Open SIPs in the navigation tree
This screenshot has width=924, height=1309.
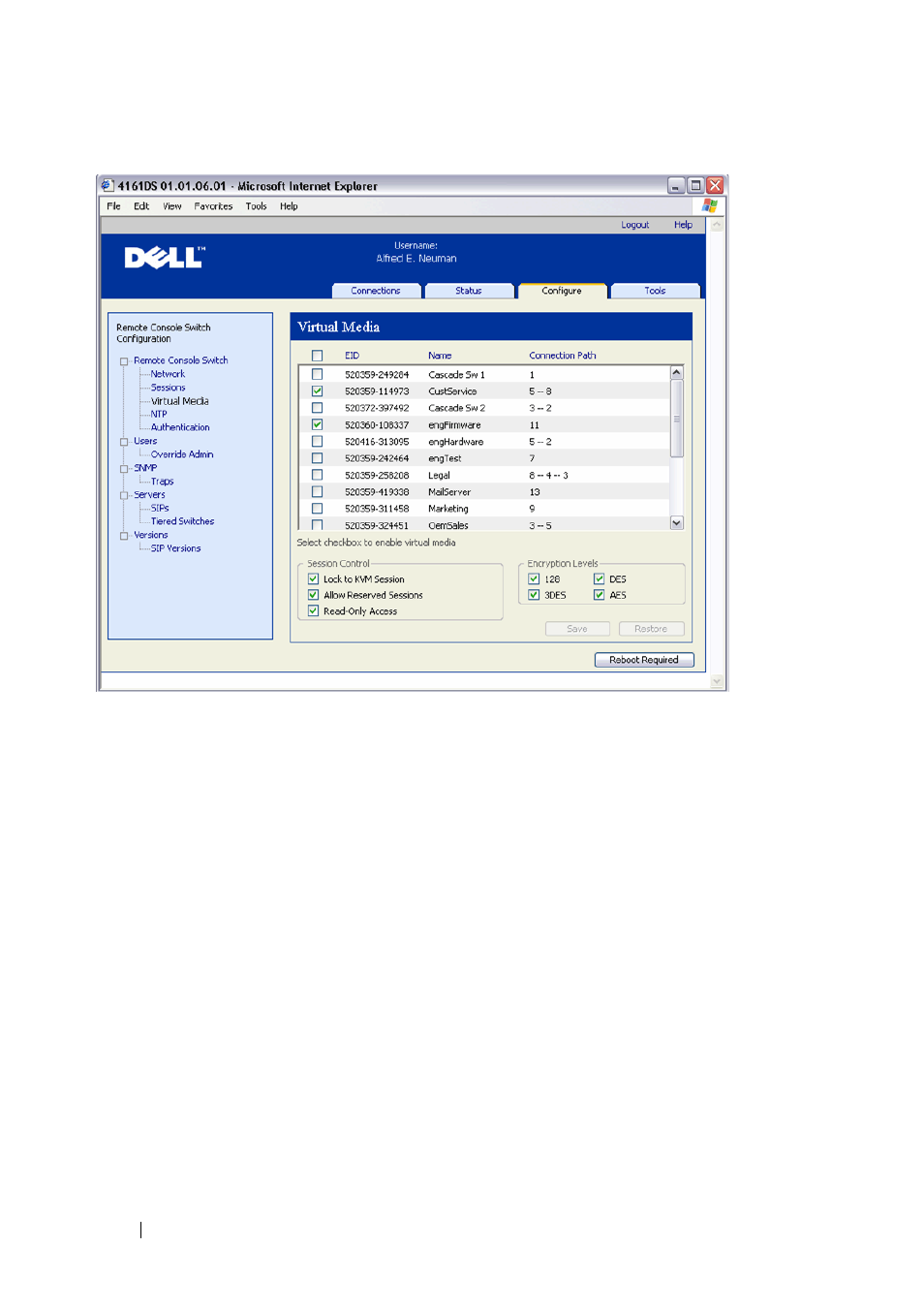[160, 508]
